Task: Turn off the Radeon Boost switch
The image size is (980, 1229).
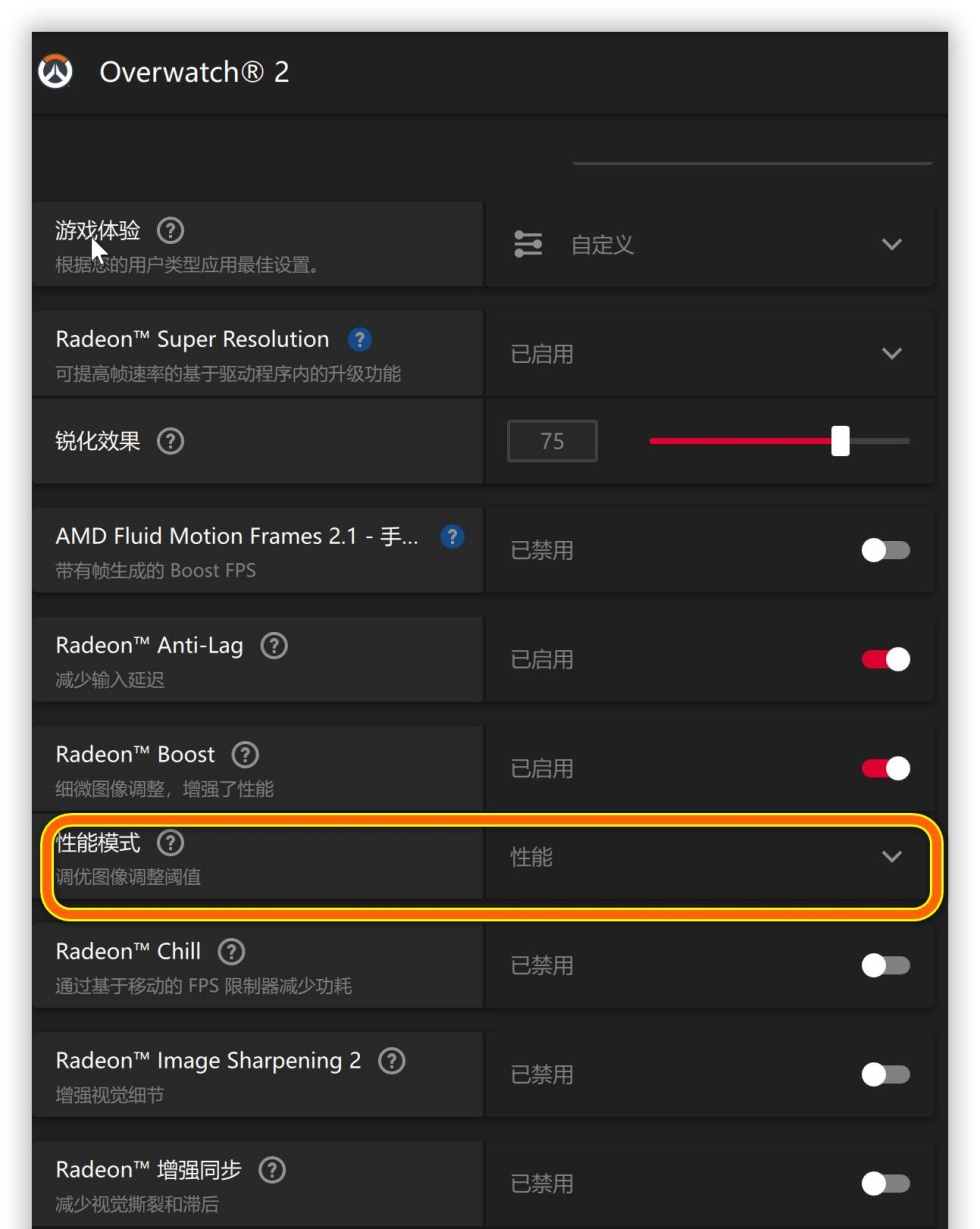Action: (x=885, y=768)
